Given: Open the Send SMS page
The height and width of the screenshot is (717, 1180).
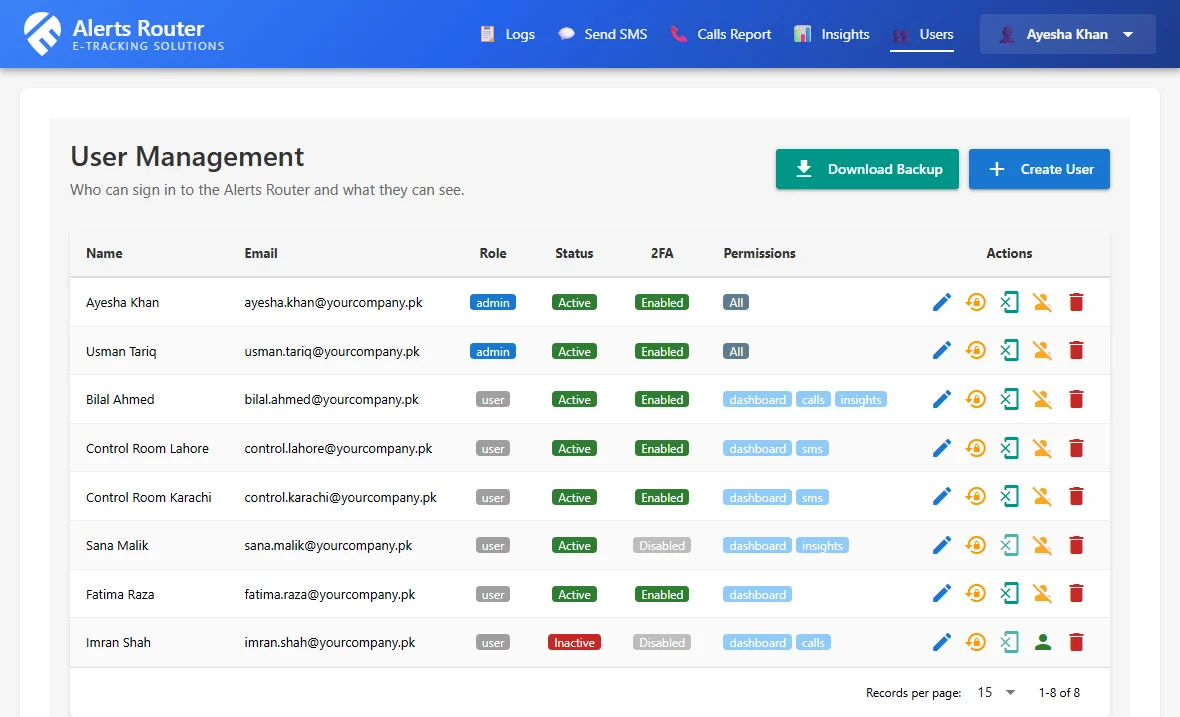Looking at the screenshot, I should [x=602, y=35].
